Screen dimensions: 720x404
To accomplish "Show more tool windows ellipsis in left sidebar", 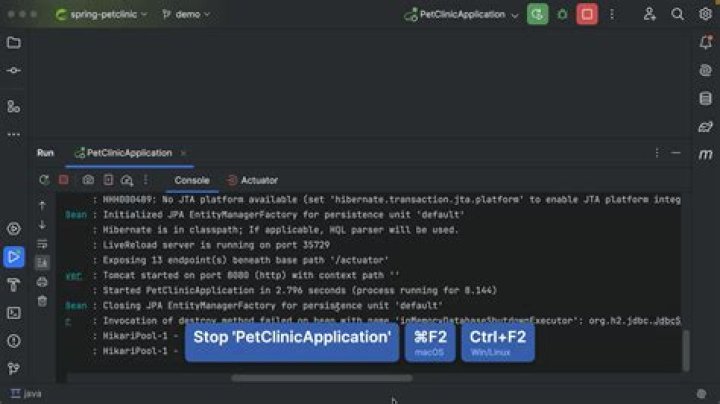I will (x=14, y=135).
